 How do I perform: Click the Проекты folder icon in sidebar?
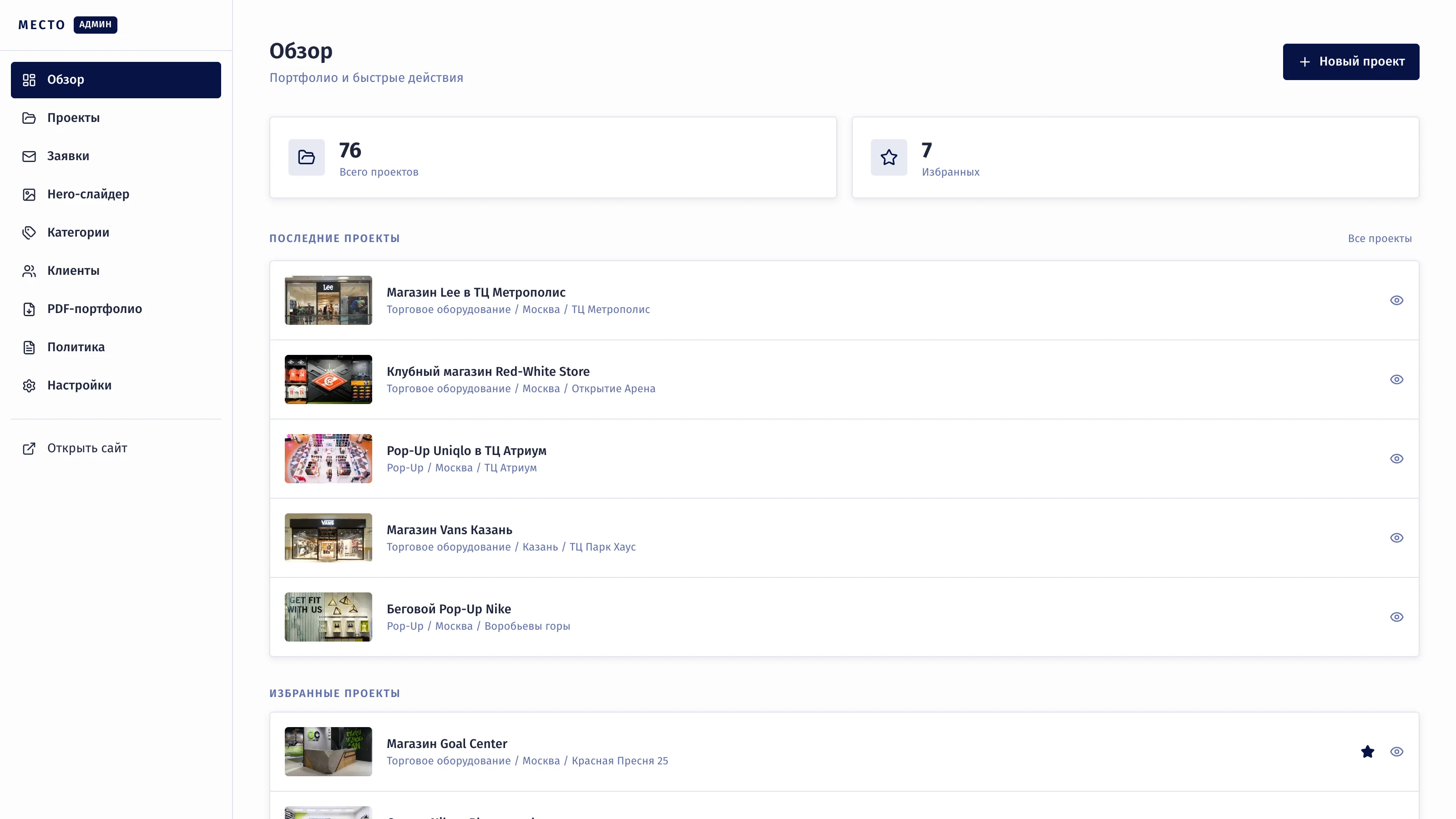(x=29, y=118)
